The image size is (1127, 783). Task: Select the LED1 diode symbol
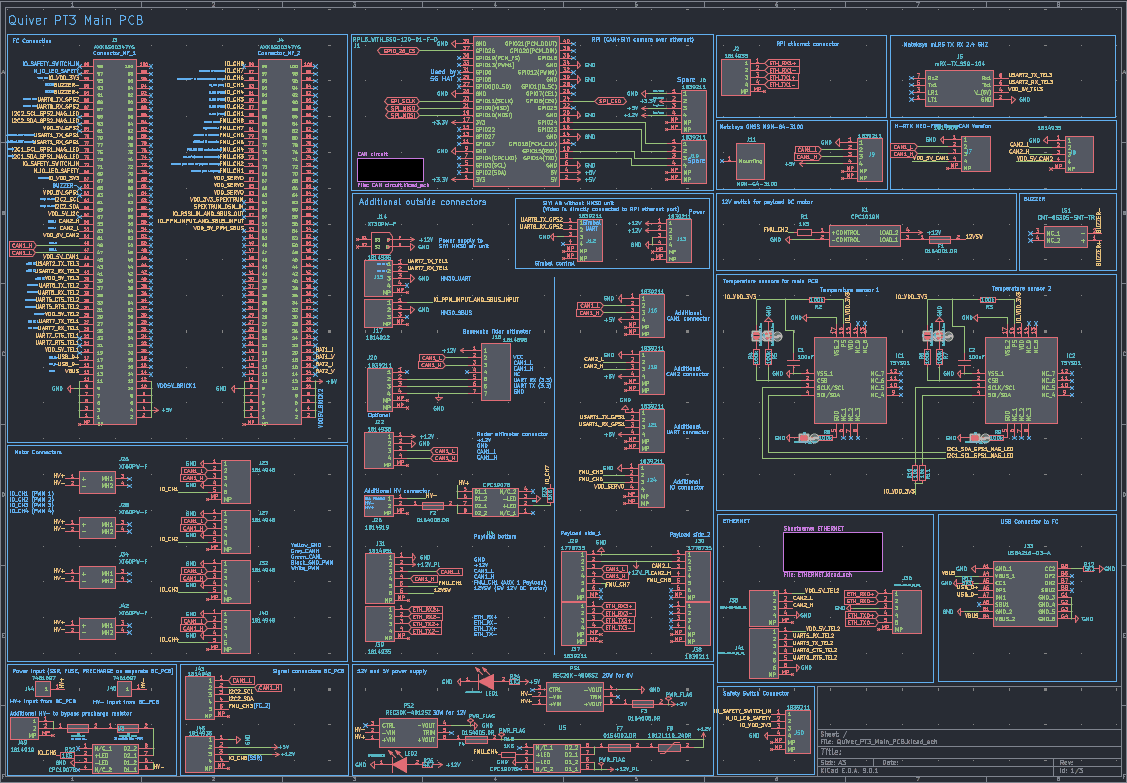click(487, 682)
